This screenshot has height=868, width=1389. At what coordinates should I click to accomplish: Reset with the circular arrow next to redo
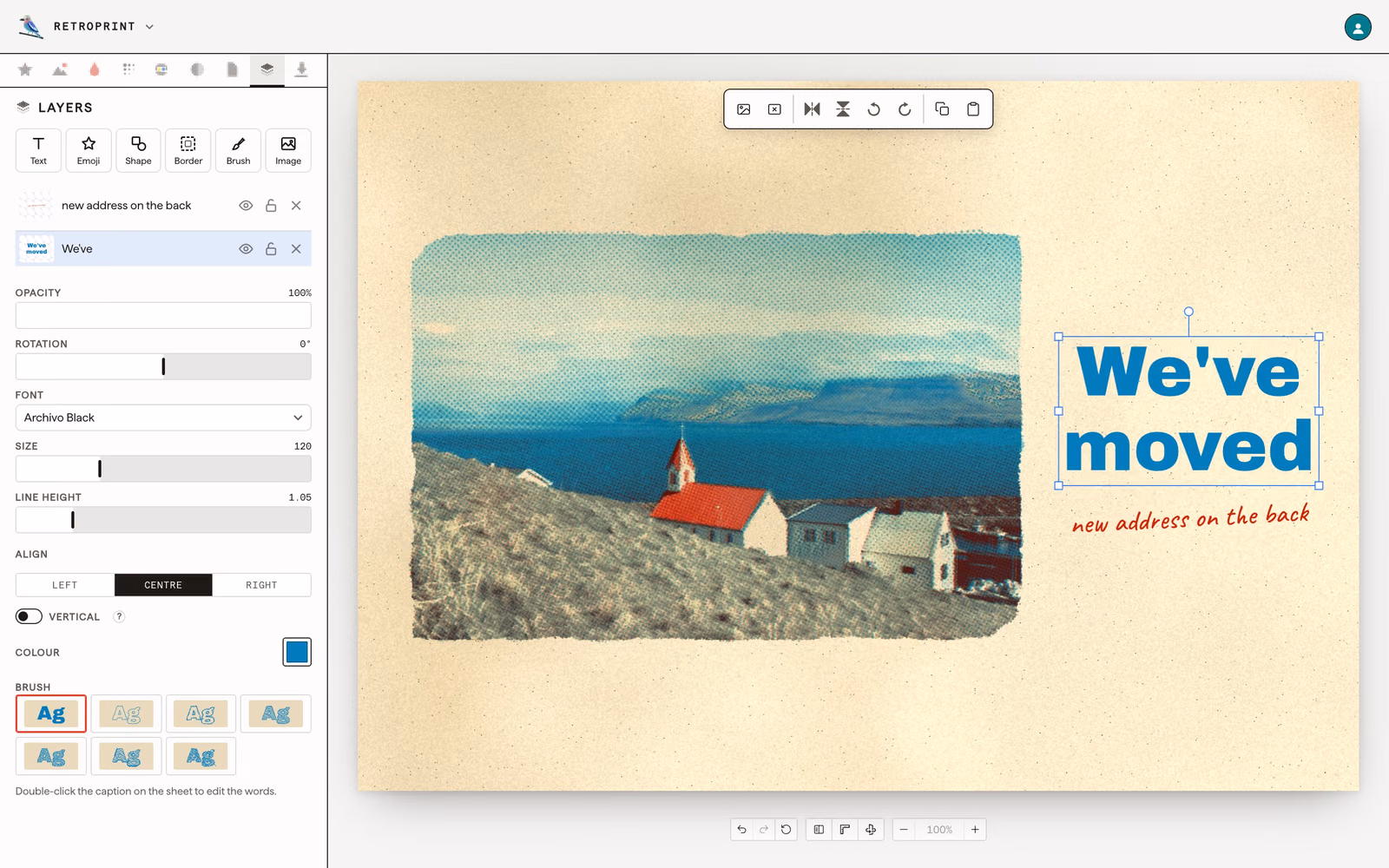786,830
